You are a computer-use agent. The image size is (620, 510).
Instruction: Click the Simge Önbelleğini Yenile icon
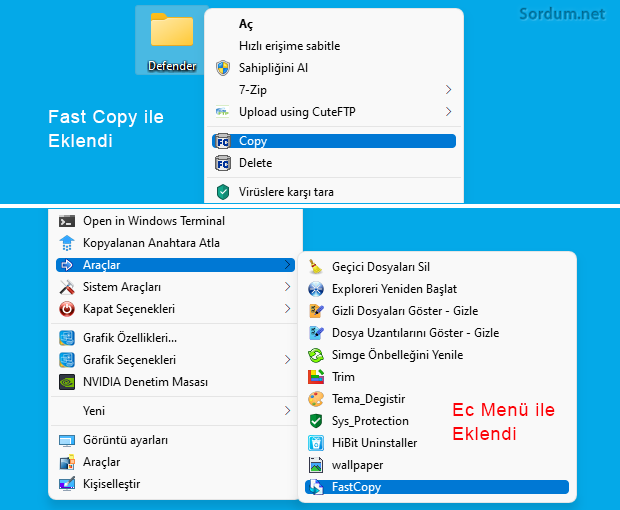point(316,355)
